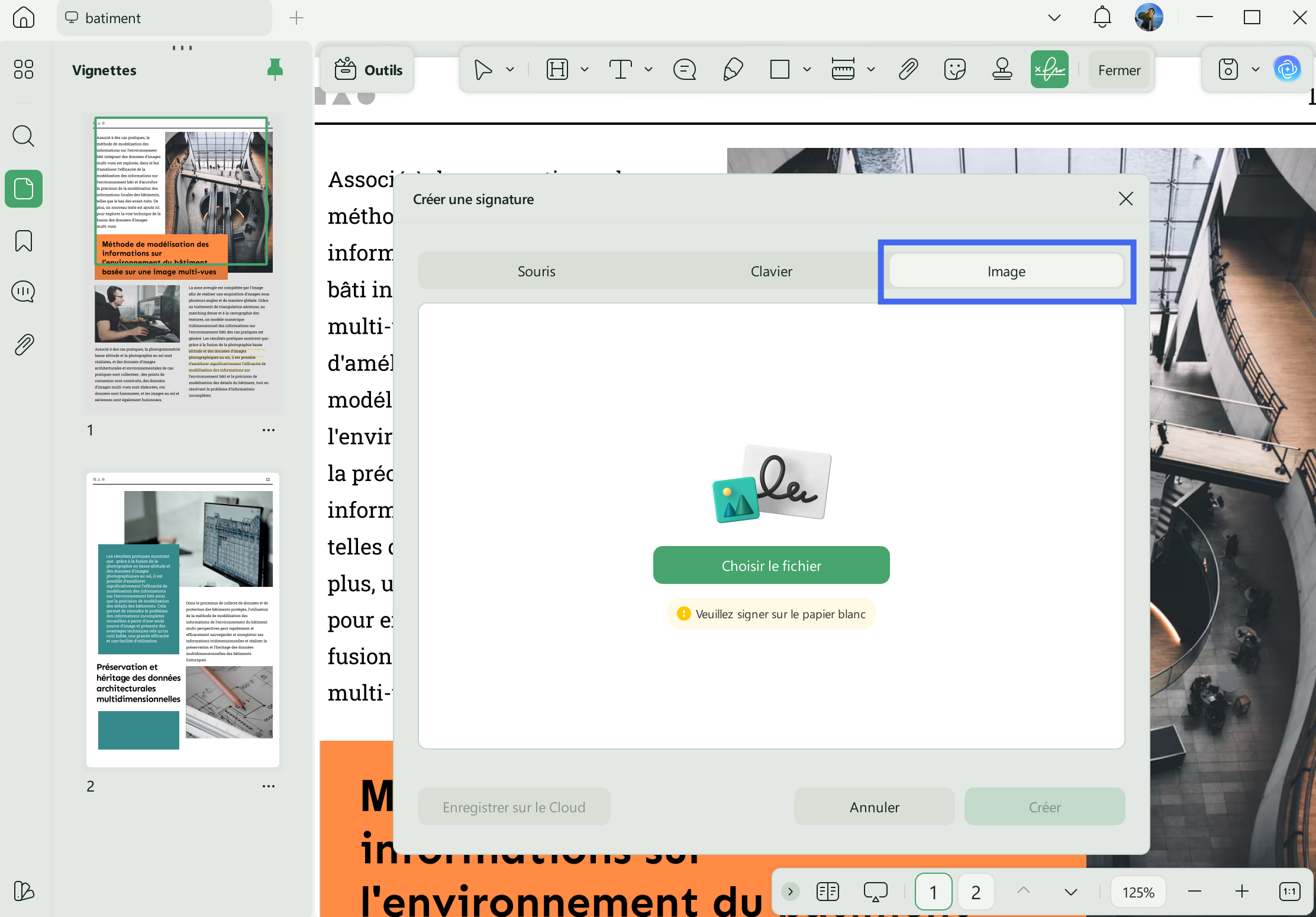The width and height of the screenshot is (1316, 917).
Task: Open the Home icon in the title bar
Action: (x=24, y=18)
